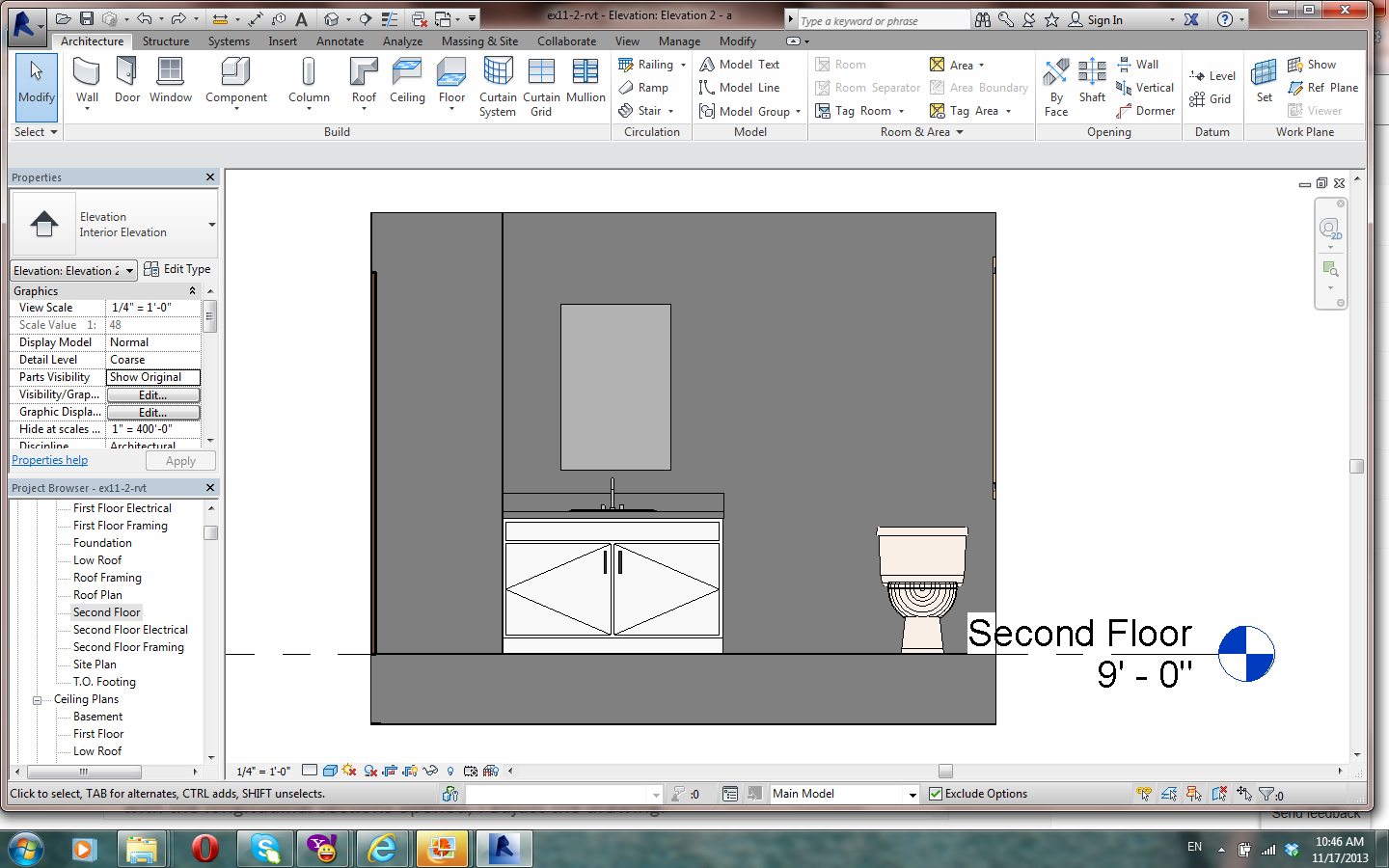The image size is (1389, 868).
Task: Select the Wall tool
Action: pyautogui.click(x=87, y=82)
